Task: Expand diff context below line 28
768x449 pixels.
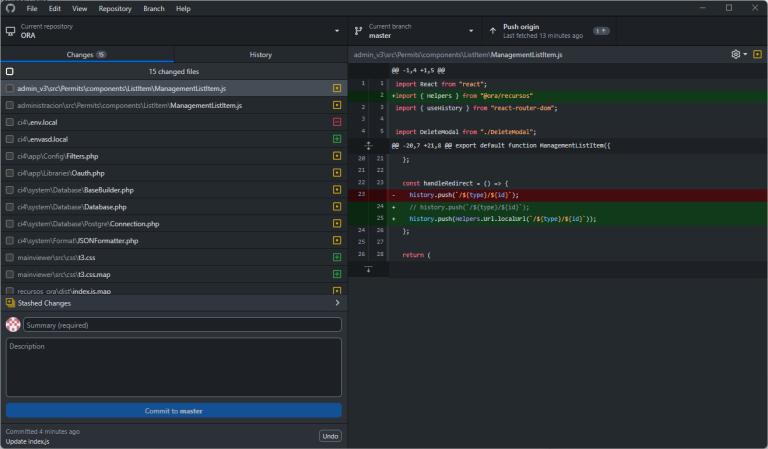Action: pos(368,269)
